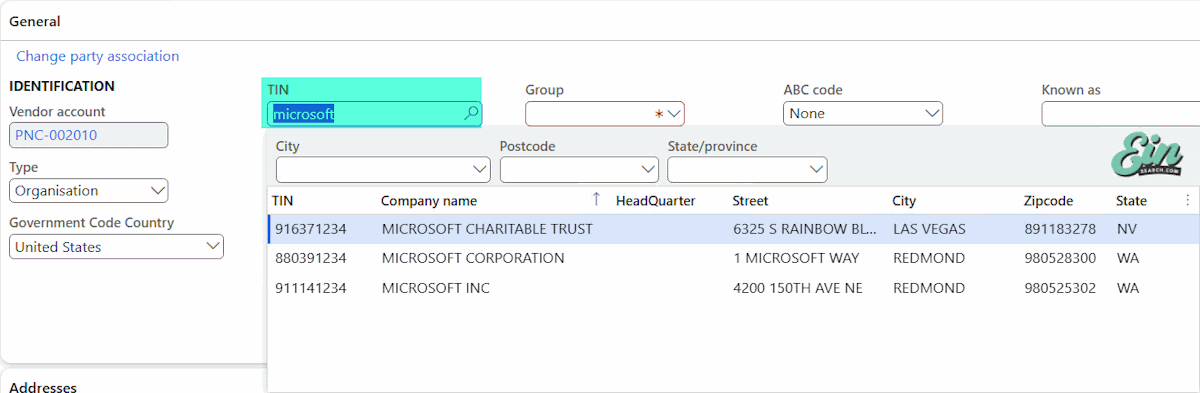The height and width of the screenshot is (393, 1200).
Task: Click the column options dots beside State header
Action: [x=1187, y=200]
